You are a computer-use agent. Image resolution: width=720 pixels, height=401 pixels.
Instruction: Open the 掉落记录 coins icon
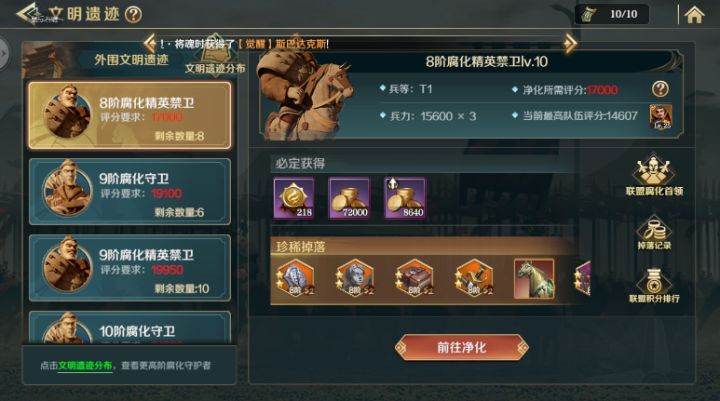(654, 233)
